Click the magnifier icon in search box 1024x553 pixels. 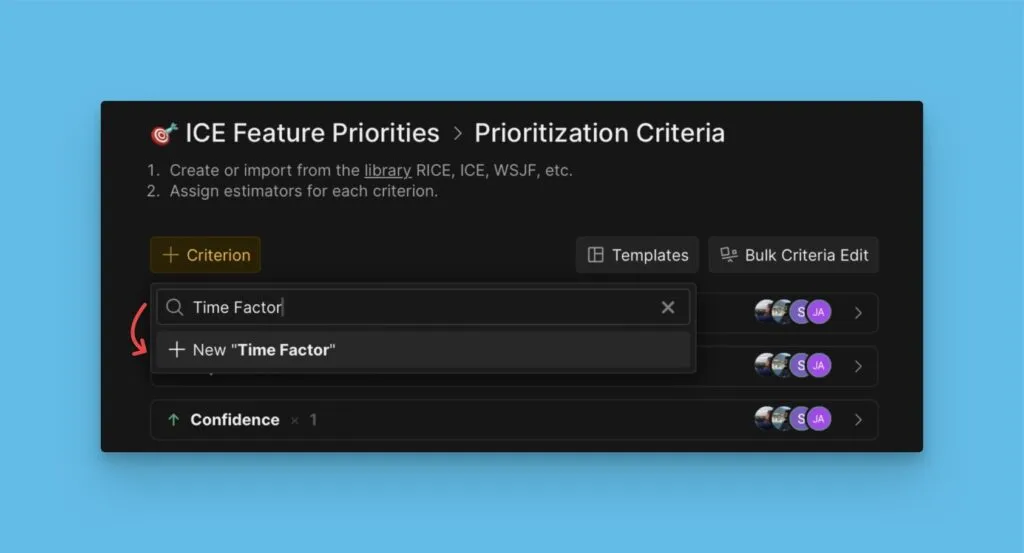175,307
